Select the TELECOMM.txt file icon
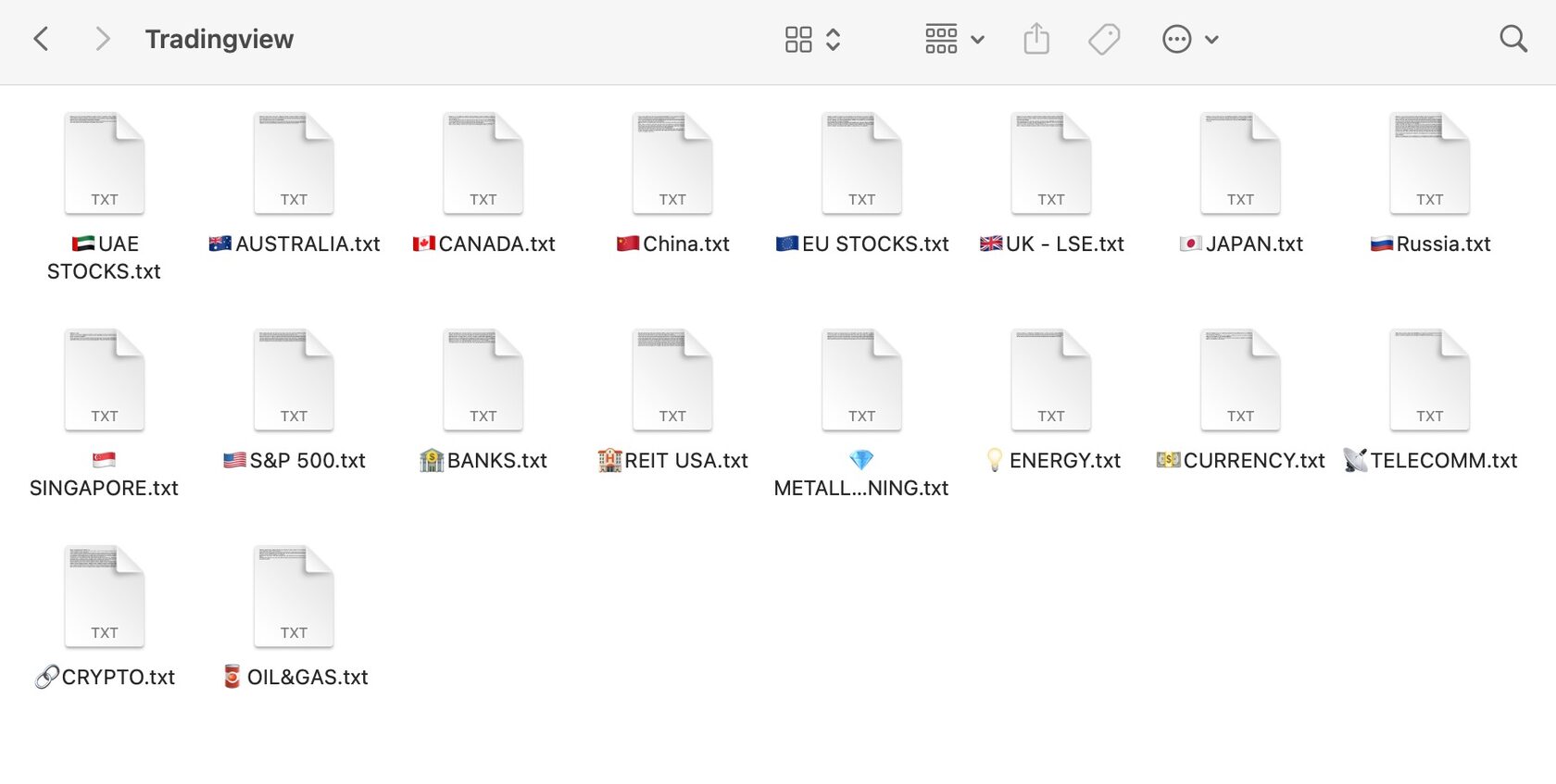 coord(1430,380)
